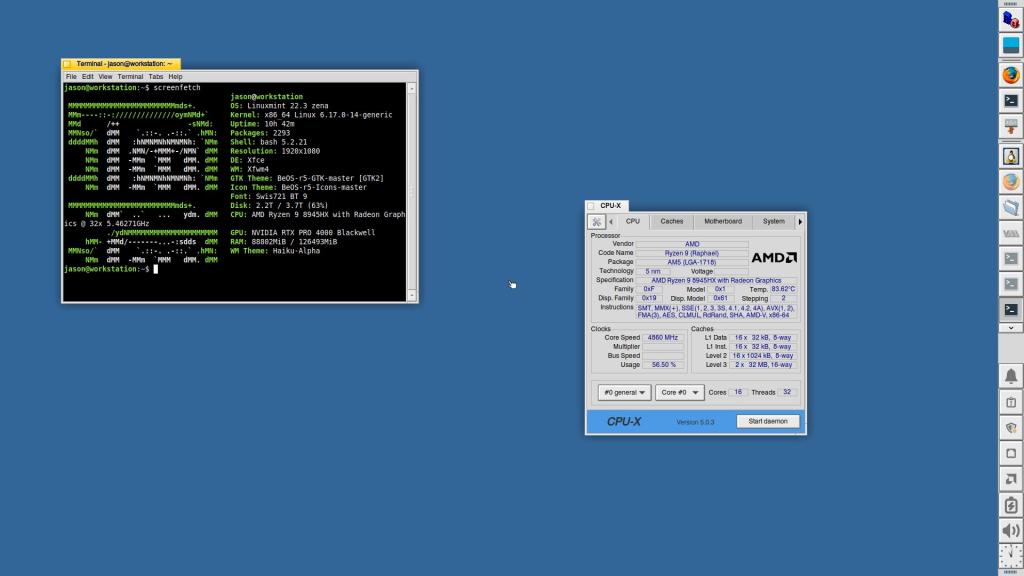Click the Tux penguin panel icon
Image resolution: width=1024 pixels, height=576 pixels.
pos(1011,156)
